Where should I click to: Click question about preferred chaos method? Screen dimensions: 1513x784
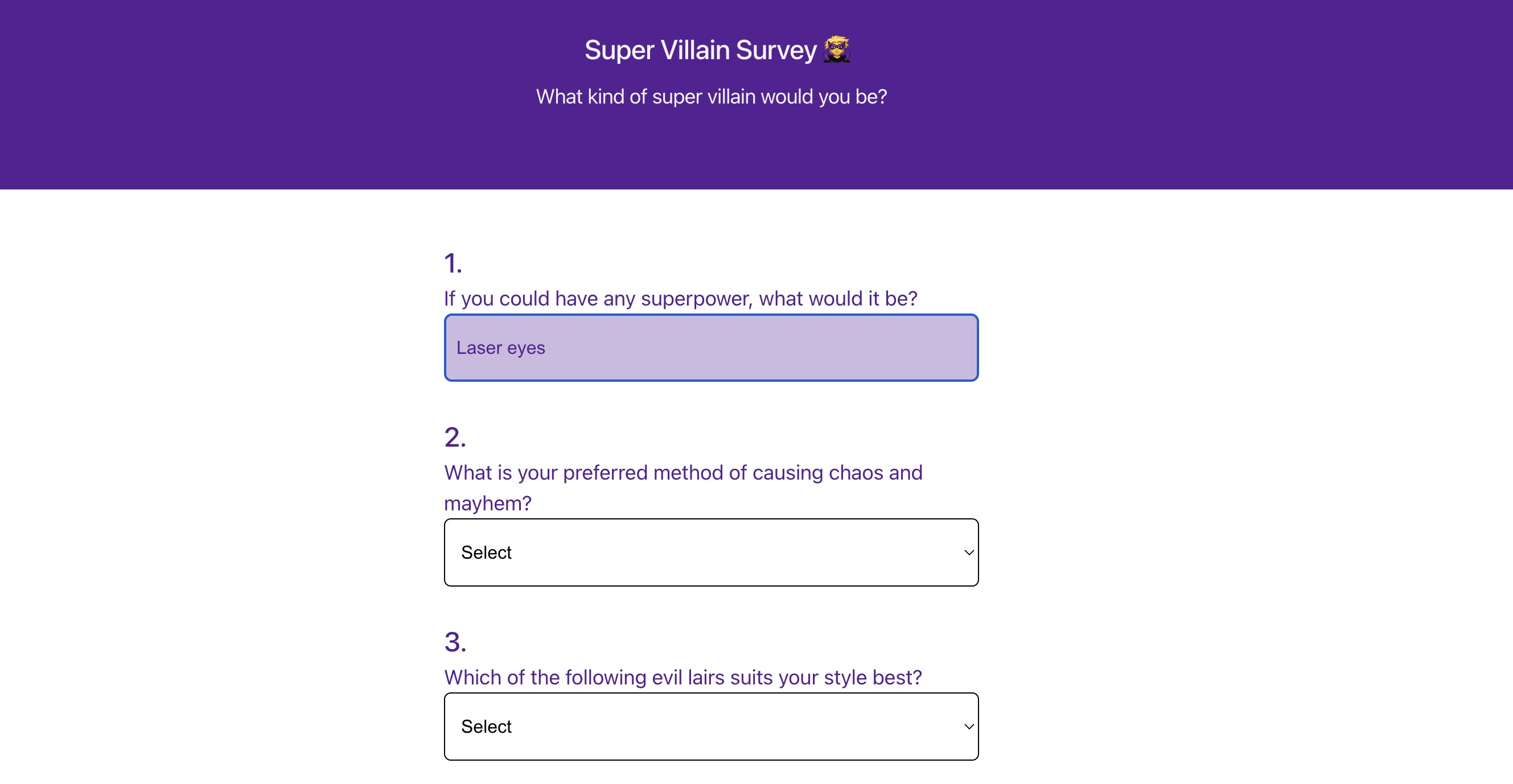pyautogui.click(x=683, y=487)
